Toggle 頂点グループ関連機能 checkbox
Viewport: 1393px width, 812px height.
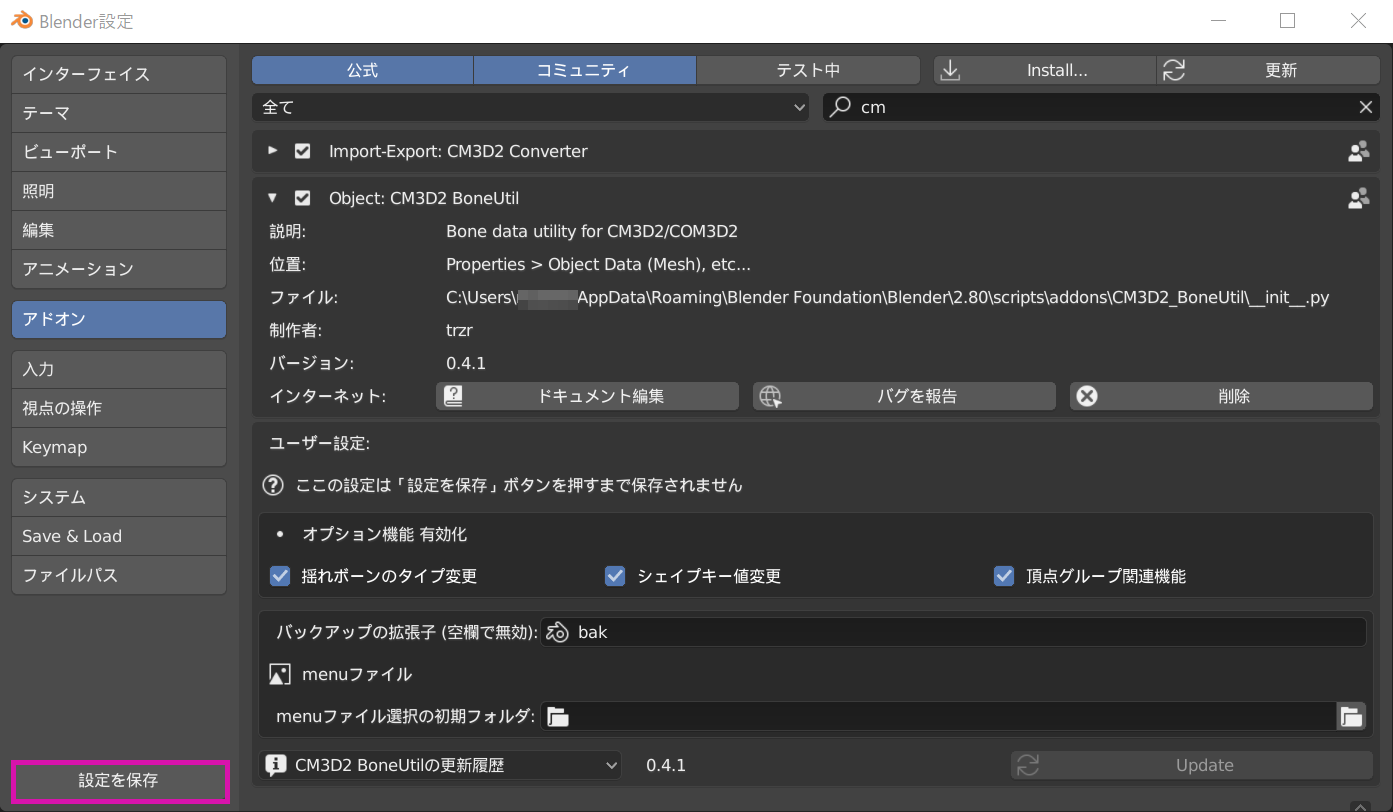pos(1004,576)
